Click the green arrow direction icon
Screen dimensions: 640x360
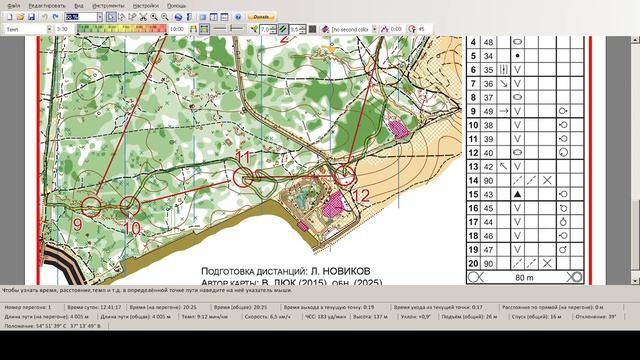254,29
